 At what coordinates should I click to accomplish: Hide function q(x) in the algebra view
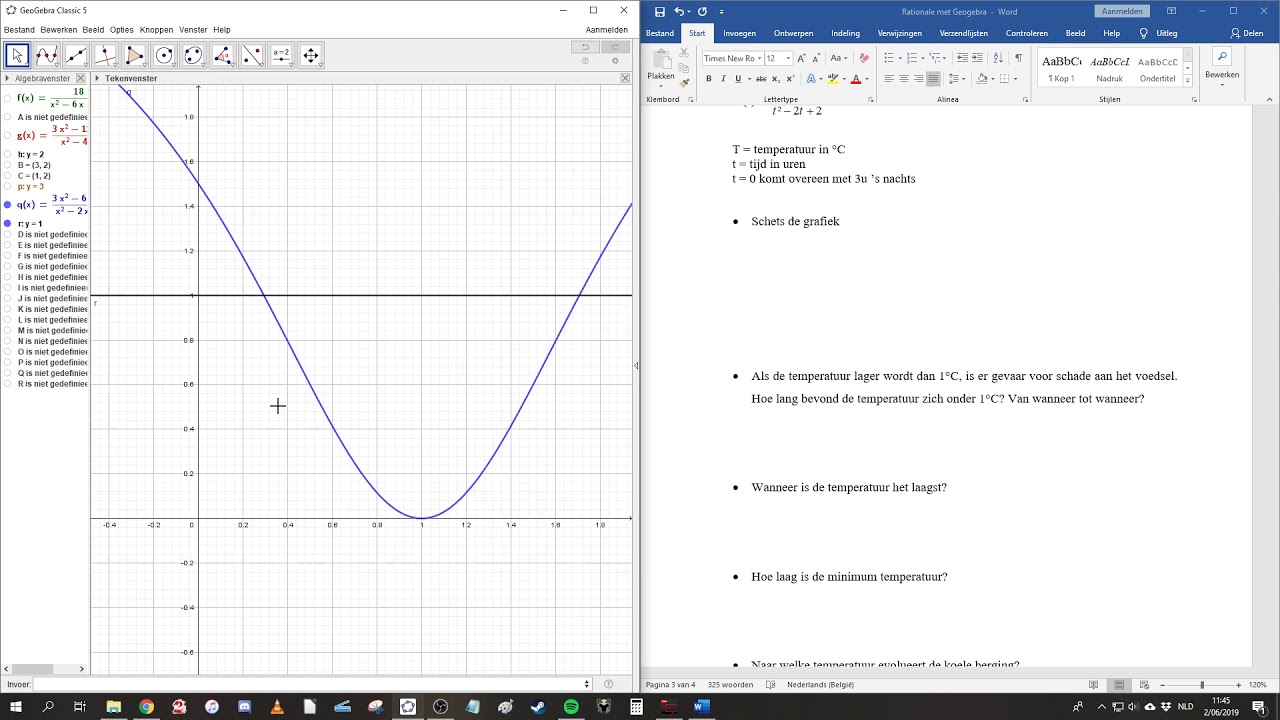(8, 205)
